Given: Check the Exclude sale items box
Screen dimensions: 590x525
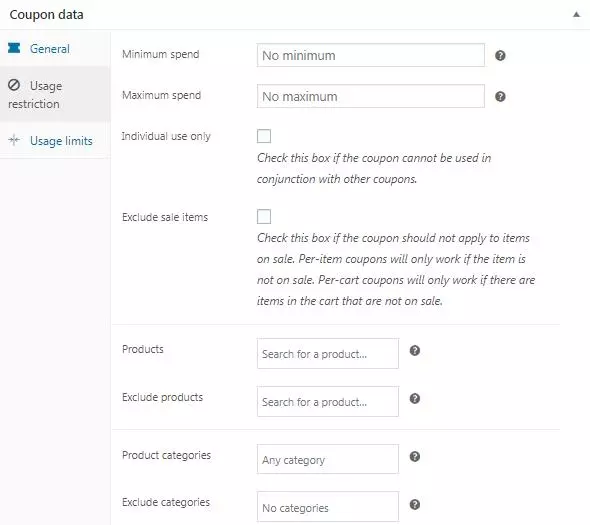Looking at the screenshot, I should click(264, 216).
